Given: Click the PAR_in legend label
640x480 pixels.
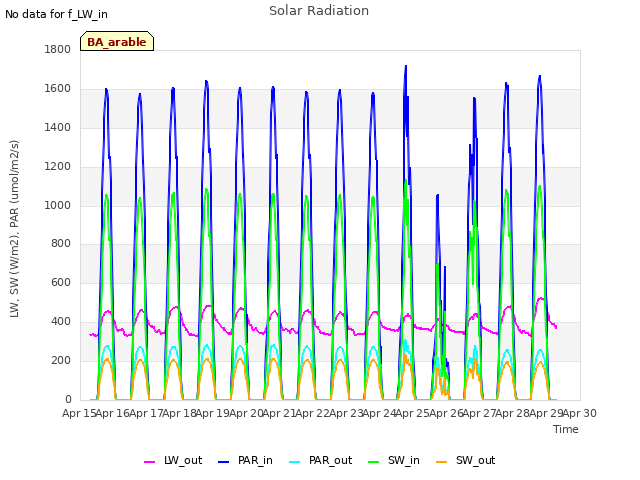Looking at the screenshot, I should coord(255,460).
